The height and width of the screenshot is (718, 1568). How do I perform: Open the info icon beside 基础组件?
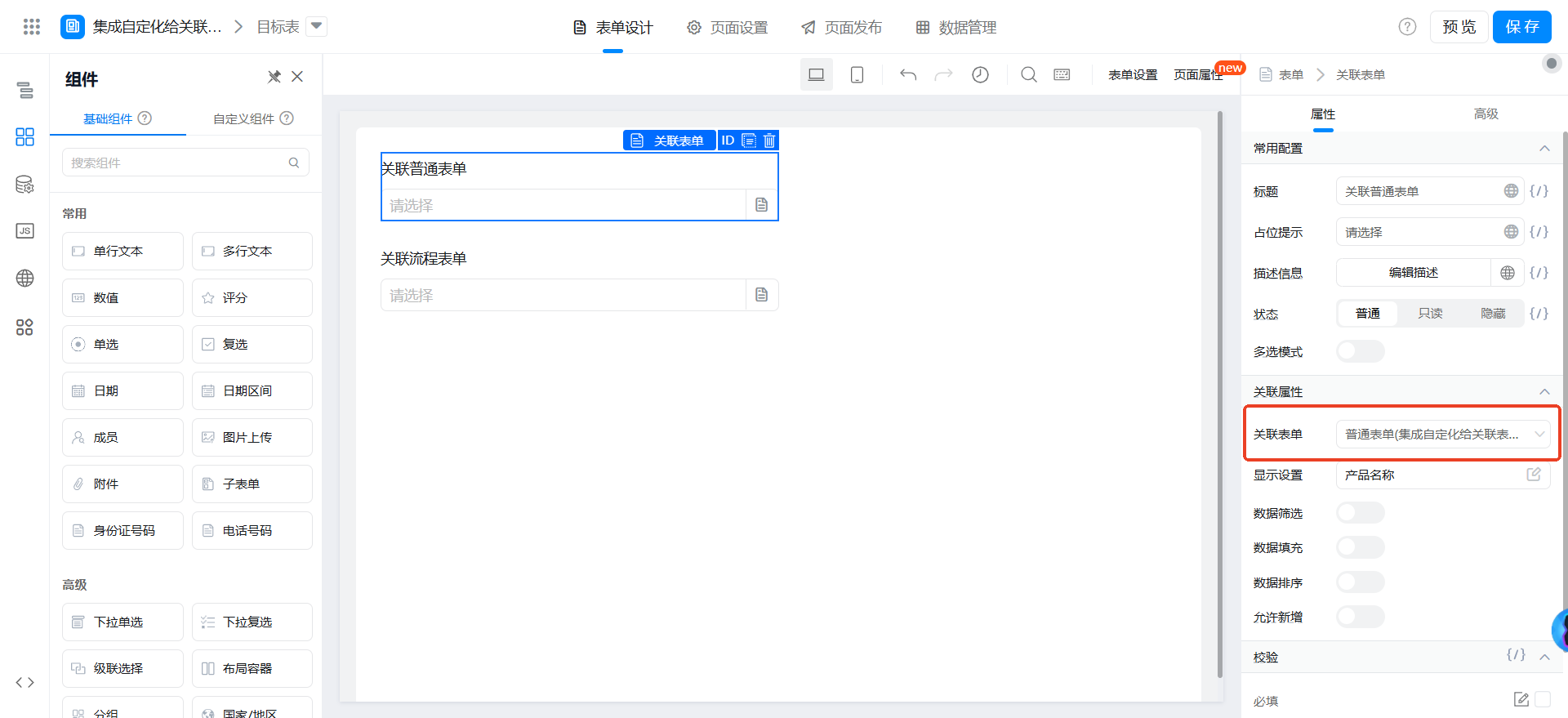coord(145,118)
